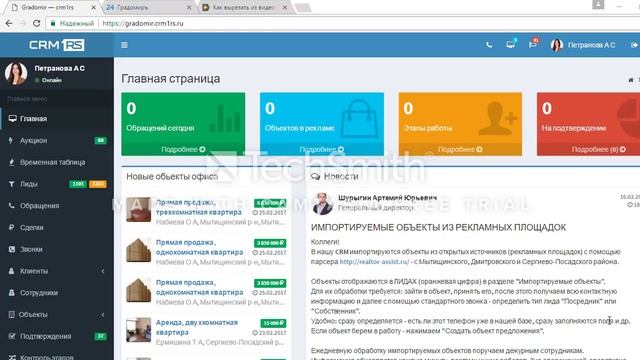Click the orange Лиды count badge
This screenshot has height=360, width=640.
point(98,184)
